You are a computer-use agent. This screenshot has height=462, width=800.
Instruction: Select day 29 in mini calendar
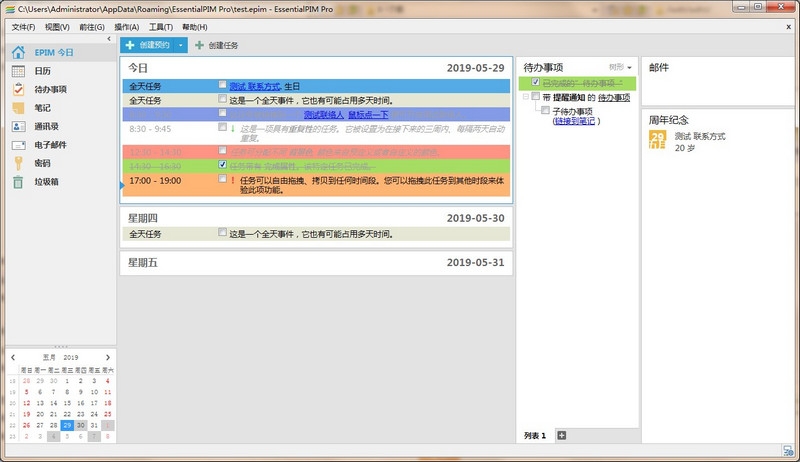[x=67, y=425]
